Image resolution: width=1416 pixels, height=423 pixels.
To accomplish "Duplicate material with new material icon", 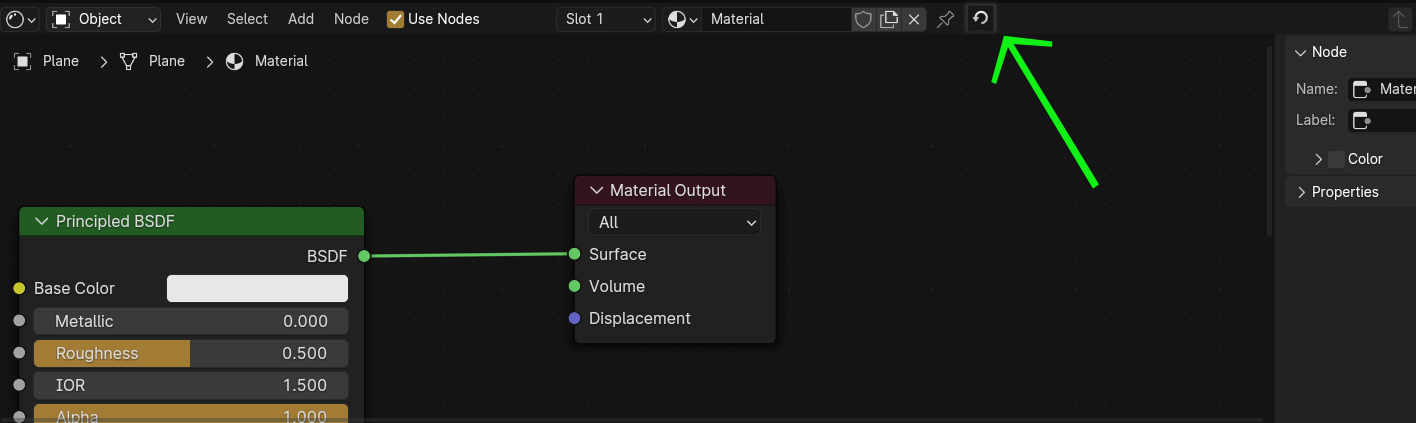I will tap(888, 19).
